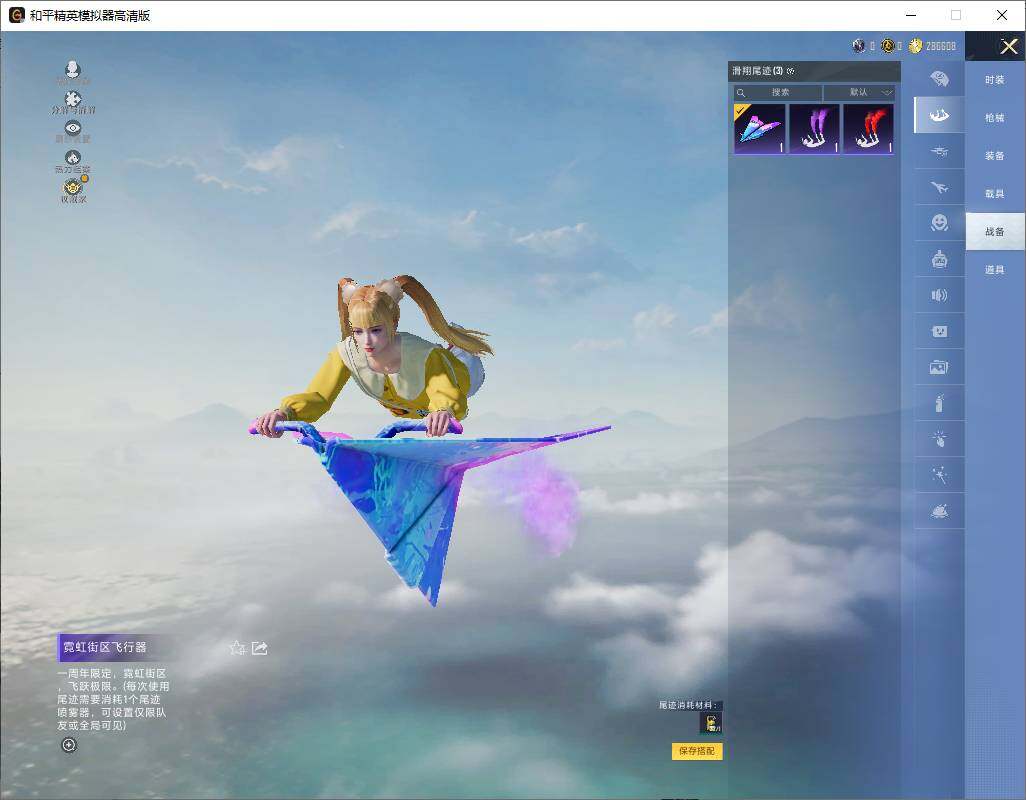The height and width of the screenshot is (800, 1026).
Task: Toggle the eye preview visibility icon
Action: point(73,128)
